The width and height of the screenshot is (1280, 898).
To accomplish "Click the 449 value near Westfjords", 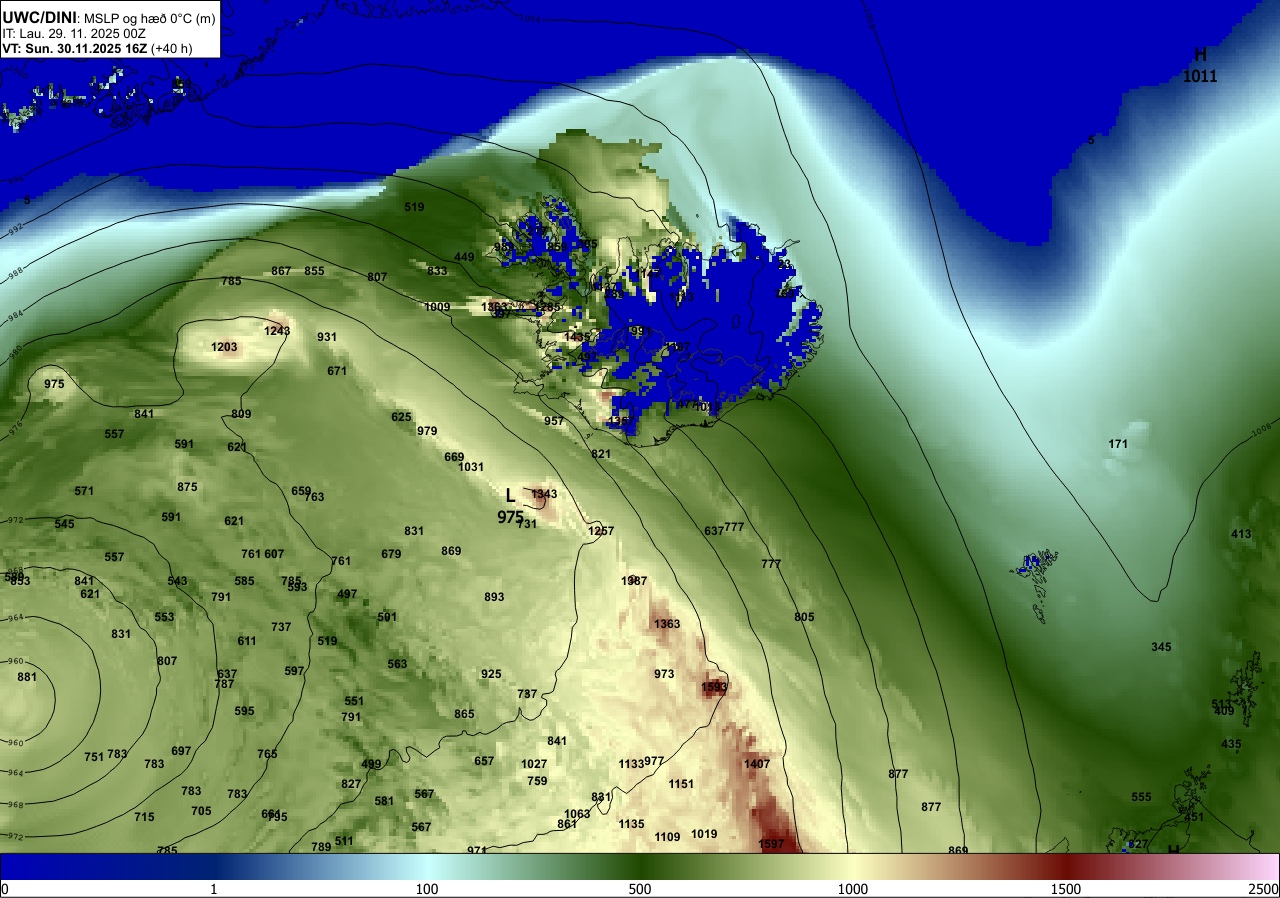I will click(x=464, y=257).
